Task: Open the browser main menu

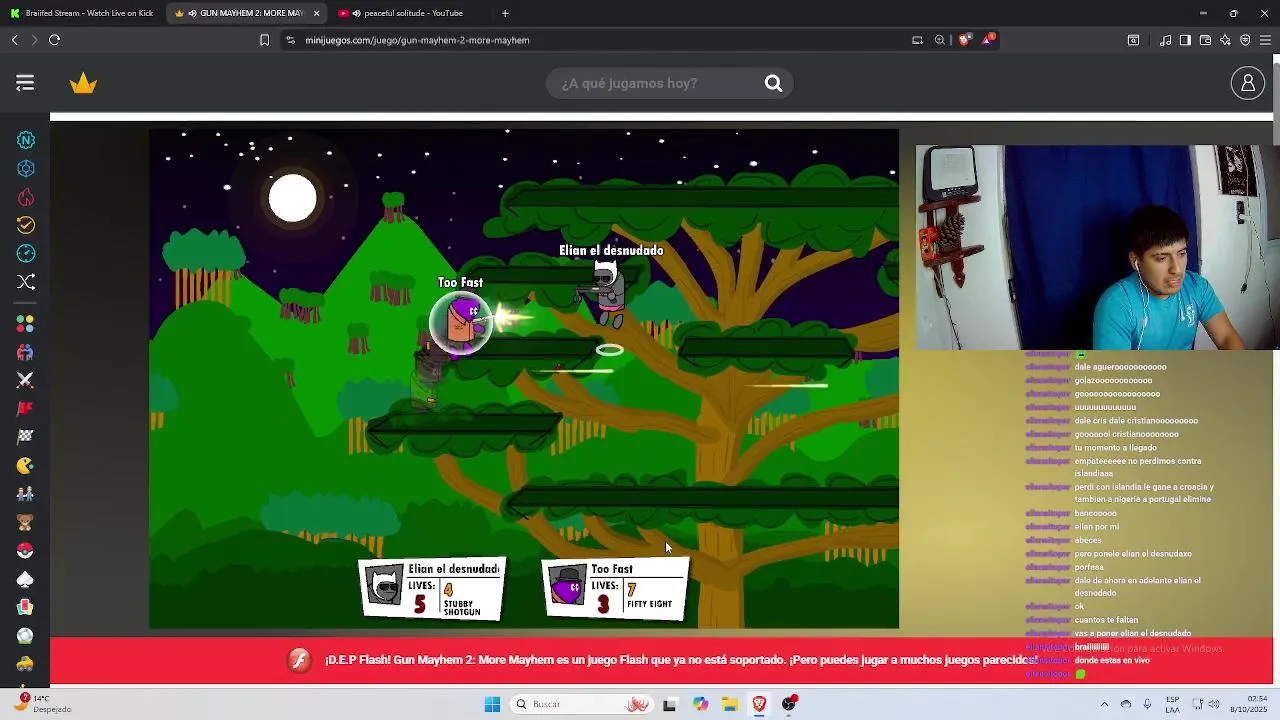Action: [1265, 40]
